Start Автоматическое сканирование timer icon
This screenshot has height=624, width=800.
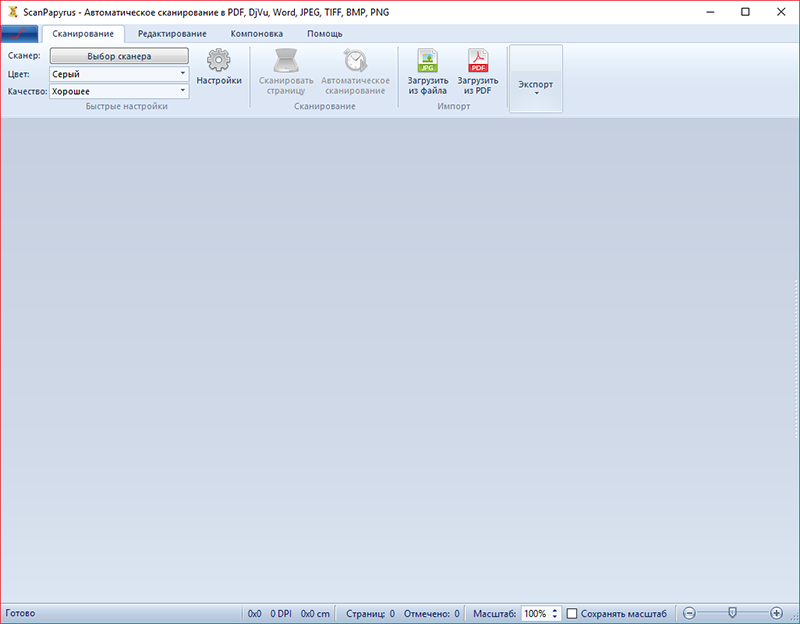[355, 60]
